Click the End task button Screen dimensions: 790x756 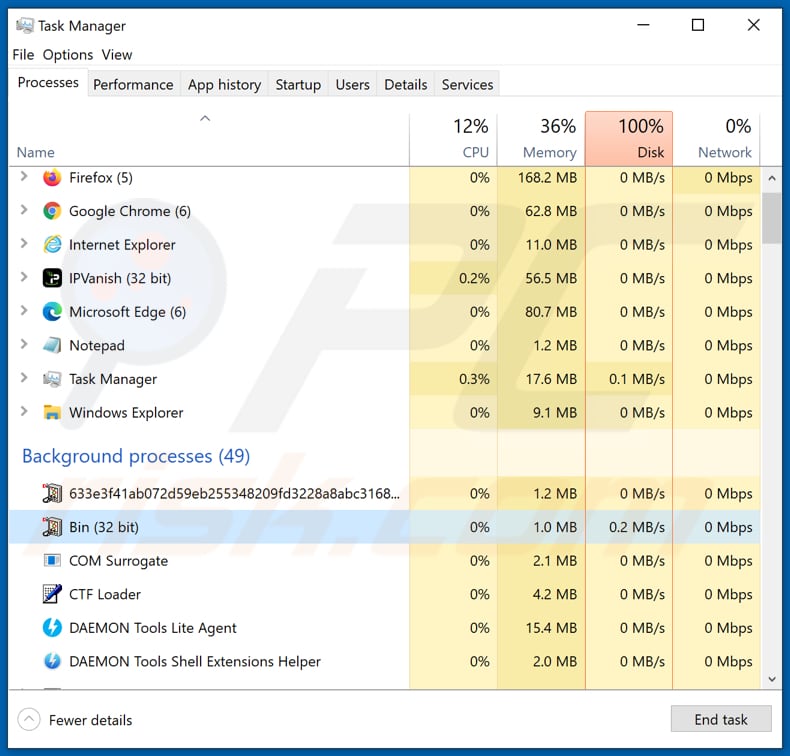tap(721, 719)
